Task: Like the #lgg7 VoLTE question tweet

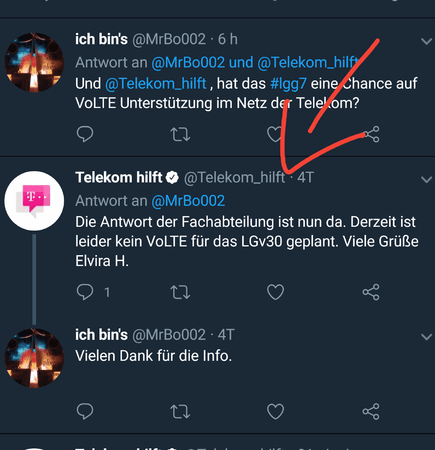Action: (276, 134)
